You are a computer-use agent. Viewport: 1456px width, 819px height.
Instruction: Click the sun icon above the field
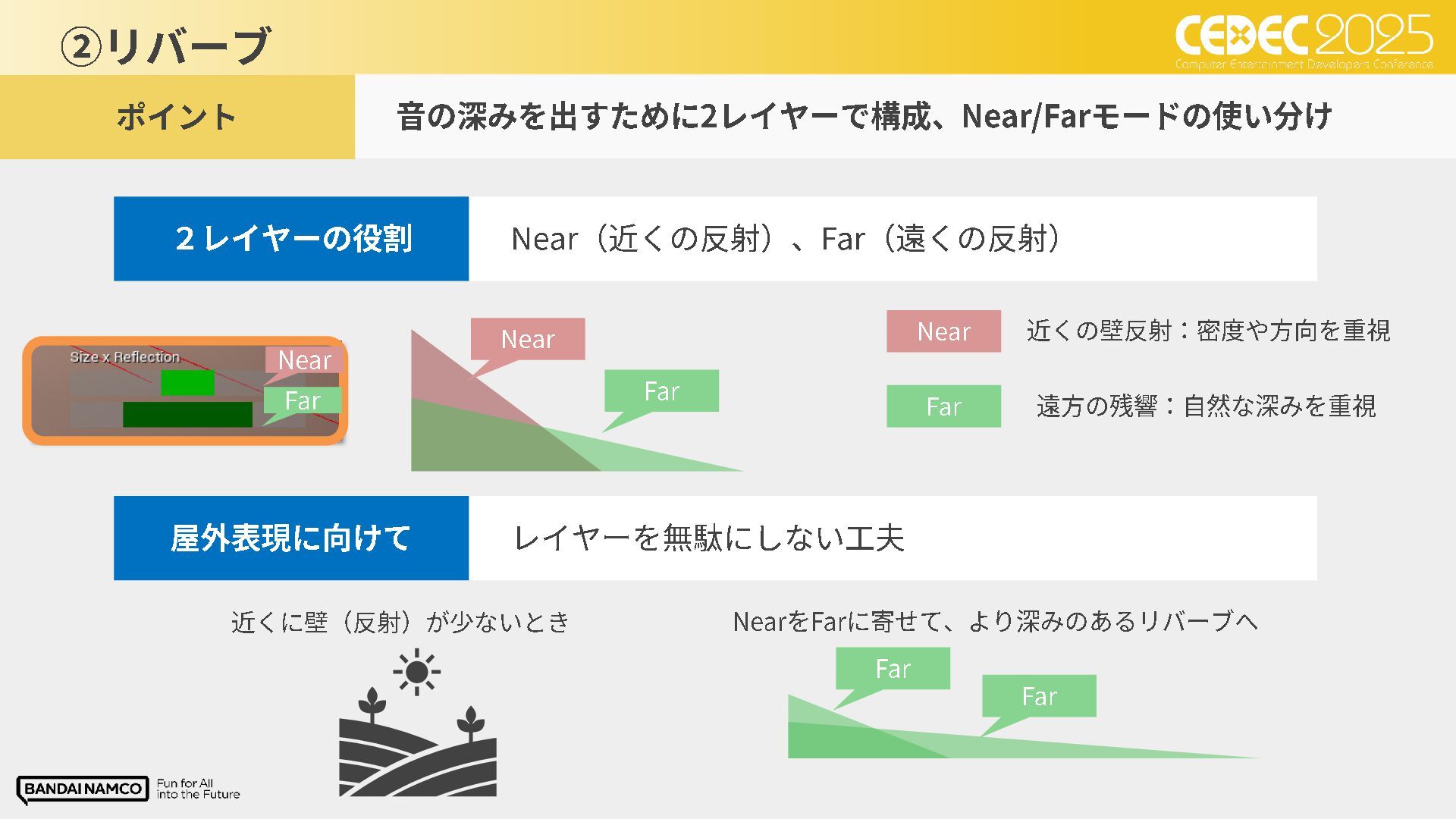pyautogui.click(x=416, y=672)
